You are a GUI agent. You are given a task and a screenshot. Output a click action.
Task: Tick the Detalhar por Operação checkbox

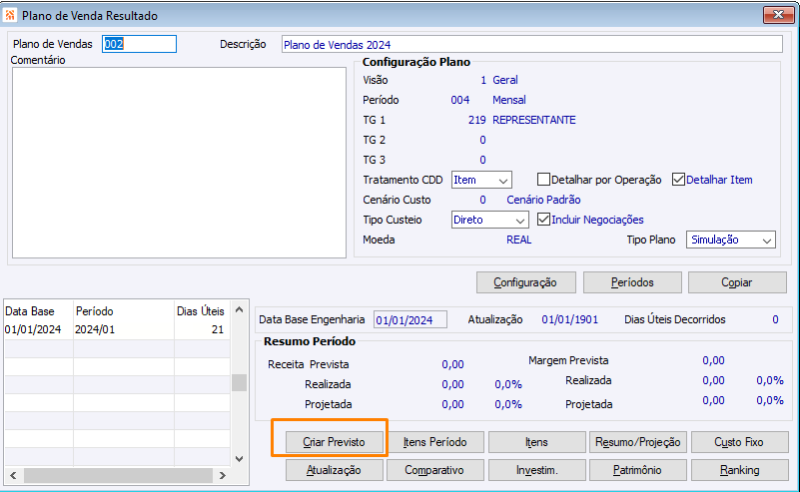pos(543,180)
